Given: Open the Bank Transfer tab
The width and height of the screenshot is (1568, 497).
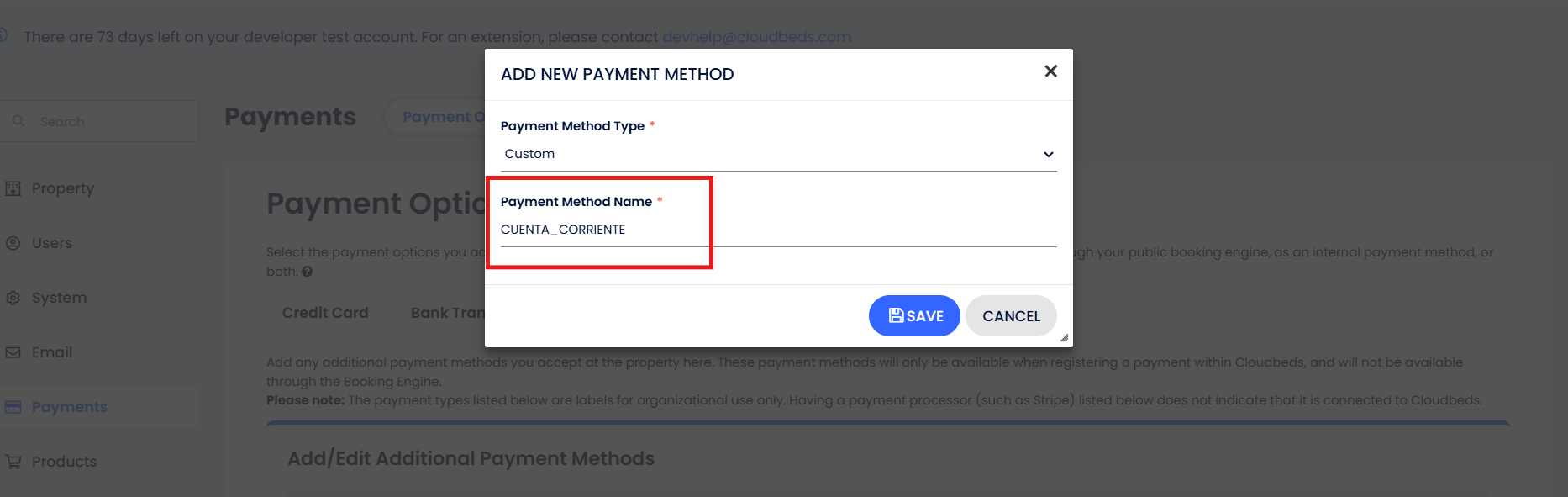Looking at the screenshot, I should tap(447, 313).
